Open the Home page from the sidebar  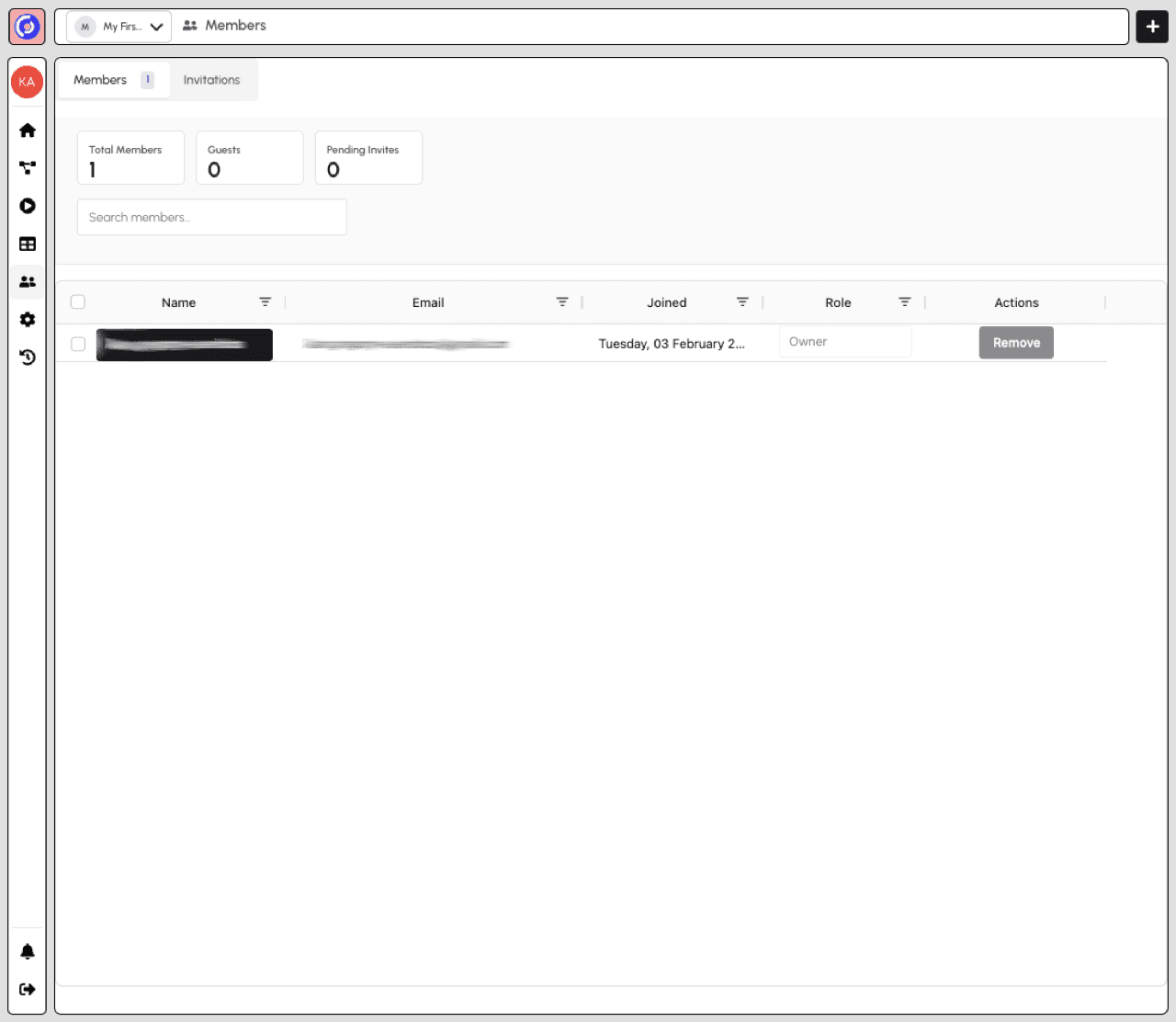[x=28, y=131]
